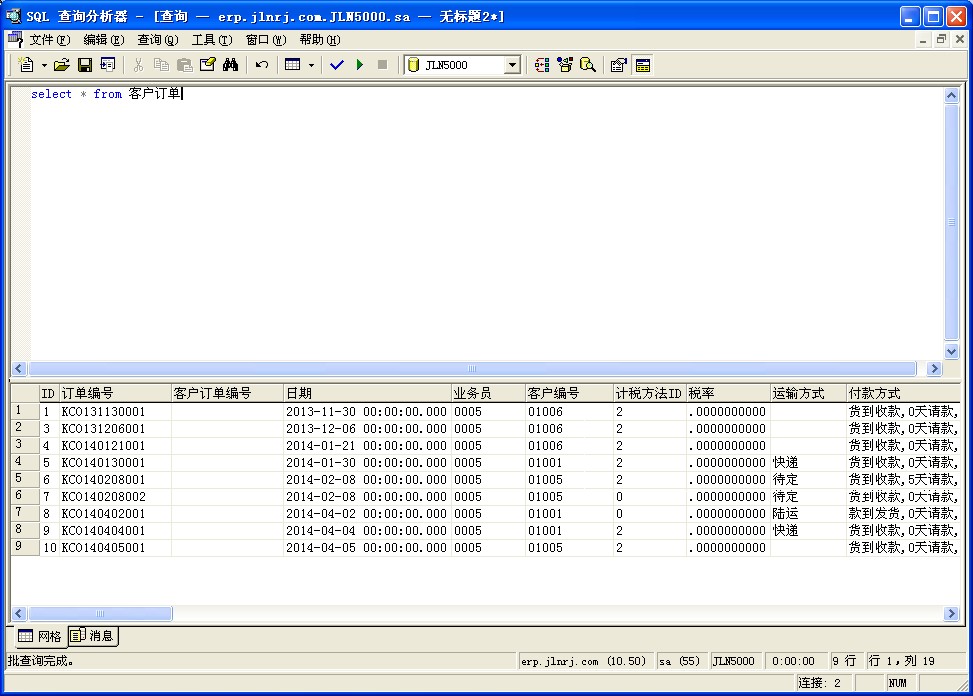Toggle the Object Browser icon in the toolbar
This screenshot has height=696, width=973.
coord(541,65)
